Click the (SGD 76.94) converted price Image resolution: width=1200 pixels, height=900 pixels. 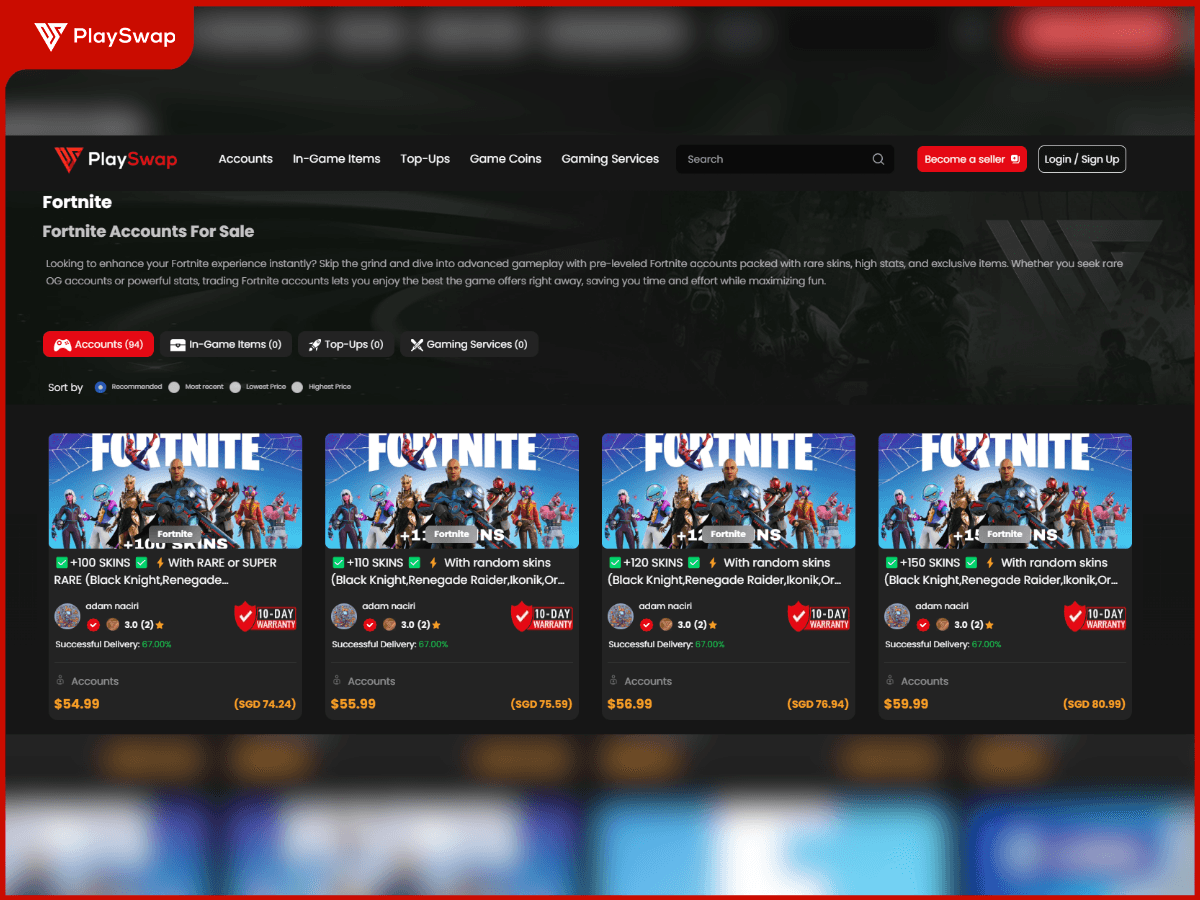[818, 704]
